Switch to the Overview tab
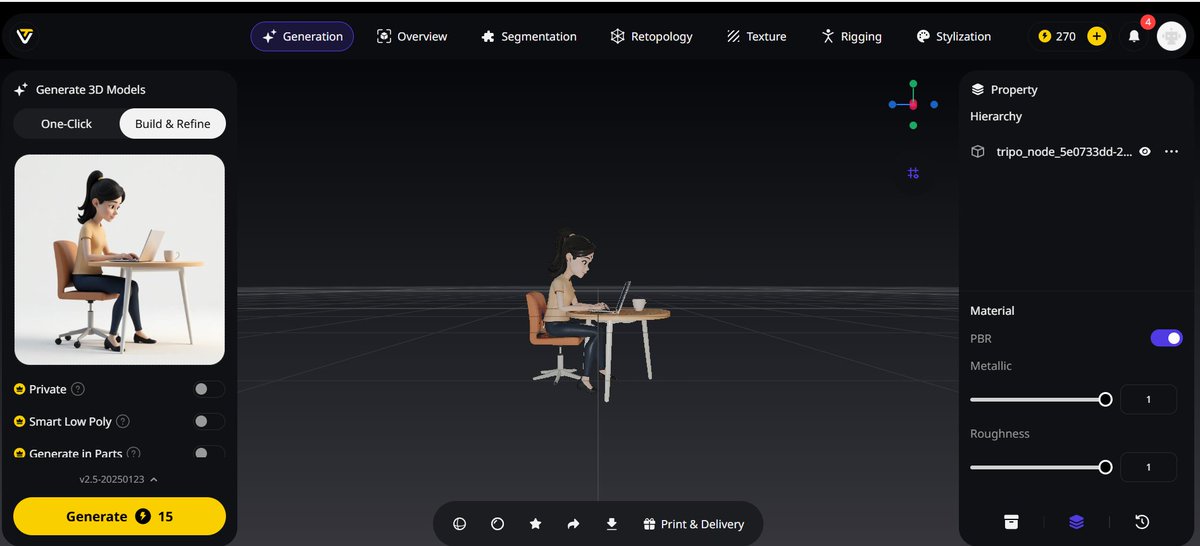Image resolution: width=1200 pixels, height=546 pixels. pyautogui.click(x=412, y=36)
